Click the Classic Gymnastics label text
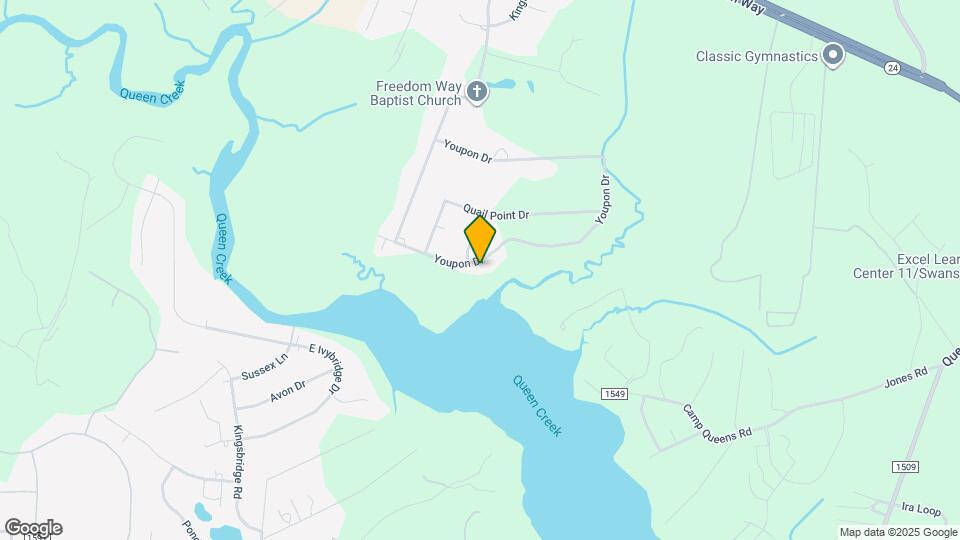The image size is (960, 540). point(757,56)
